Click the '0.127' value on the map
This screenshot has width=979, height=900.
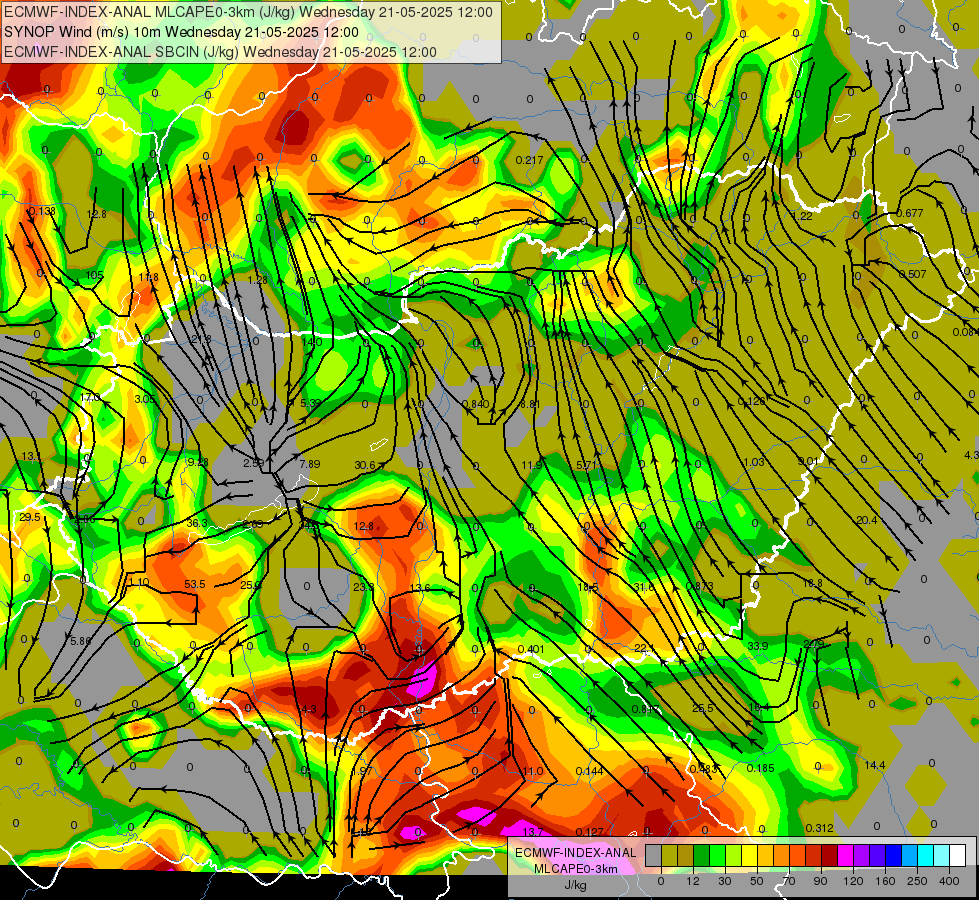[589, 832]
